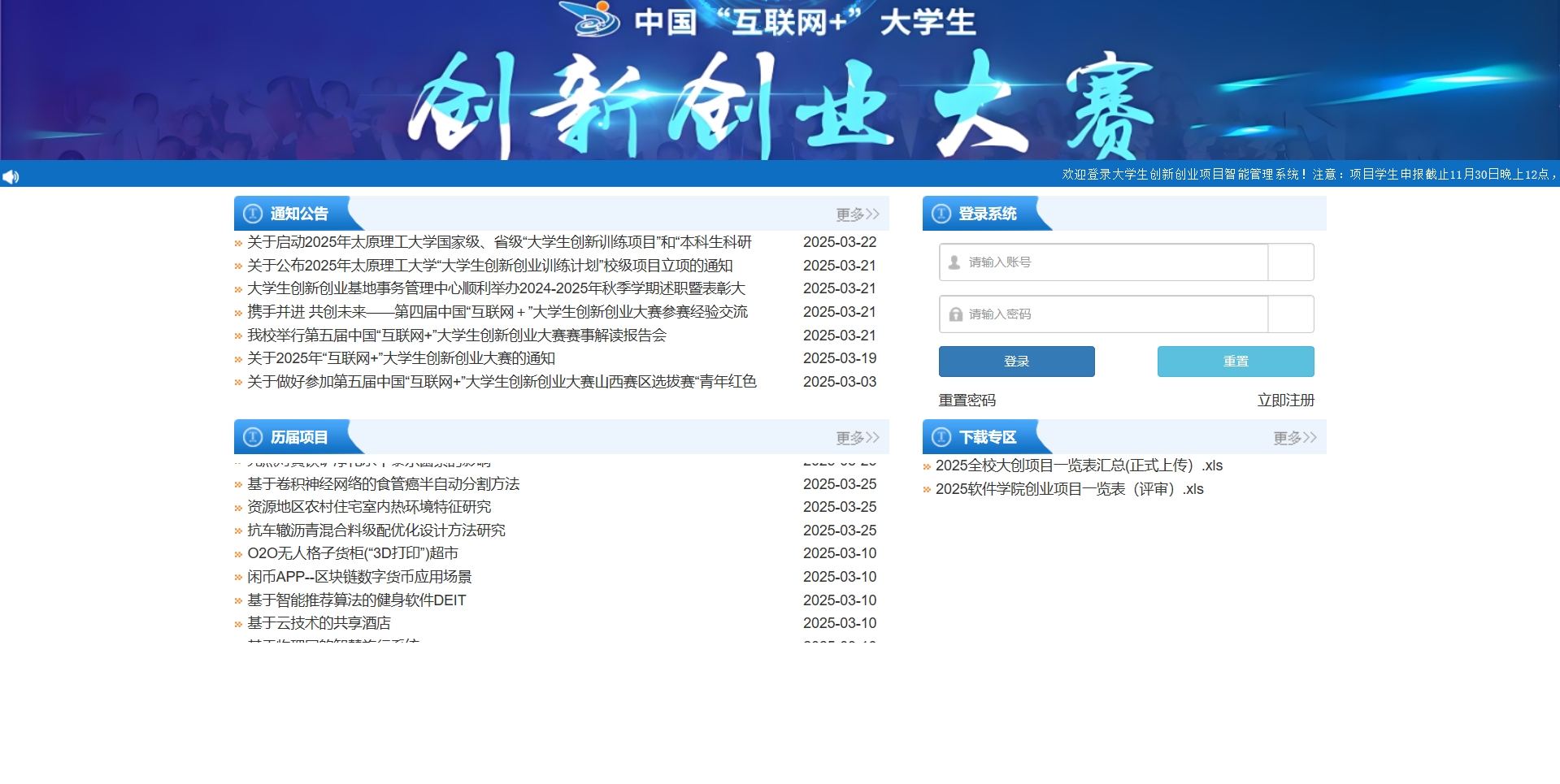
Task: Open 更多>> in the 下载专区 panel
Action: 1295,438
